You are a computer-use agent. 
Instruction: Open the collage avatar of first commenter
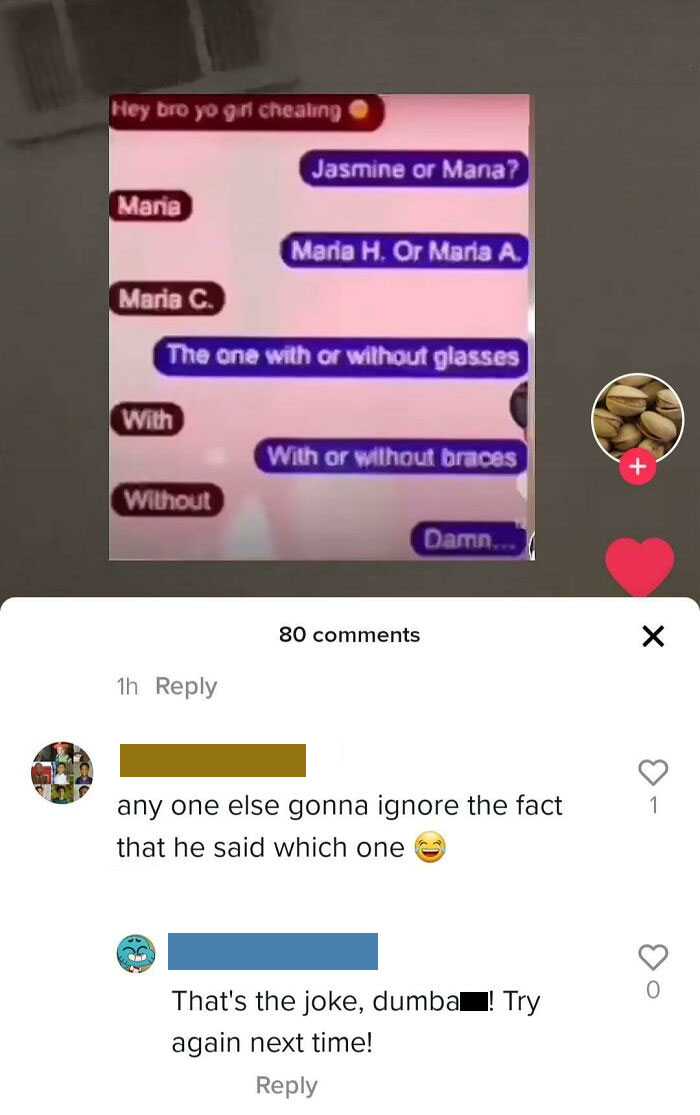coord(62,772)
